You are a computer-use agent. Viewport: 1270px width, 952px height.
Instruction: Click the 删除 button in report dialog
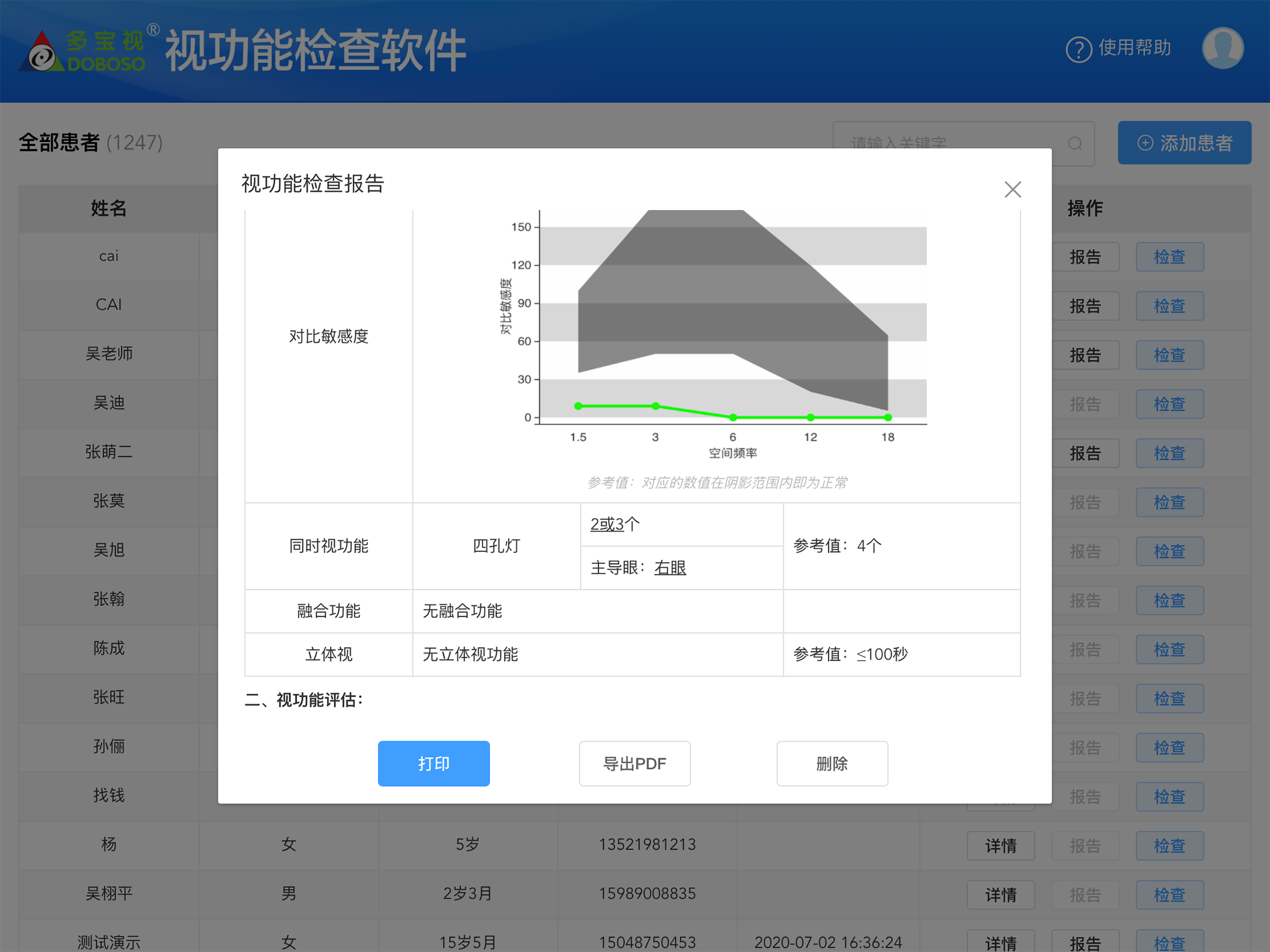pyautogui.click(x=832, y=763)
